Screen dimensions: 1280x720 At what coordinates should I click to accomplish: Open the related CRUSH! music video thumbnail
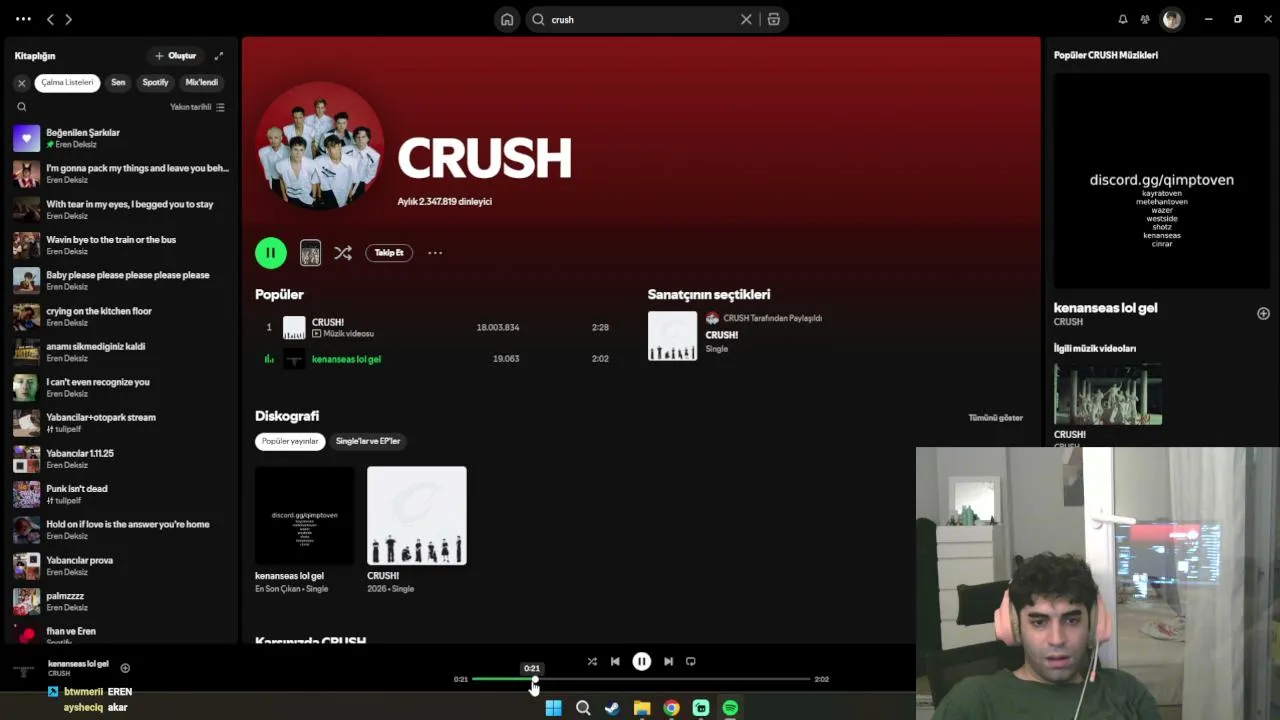click(x=1108, y=394)
